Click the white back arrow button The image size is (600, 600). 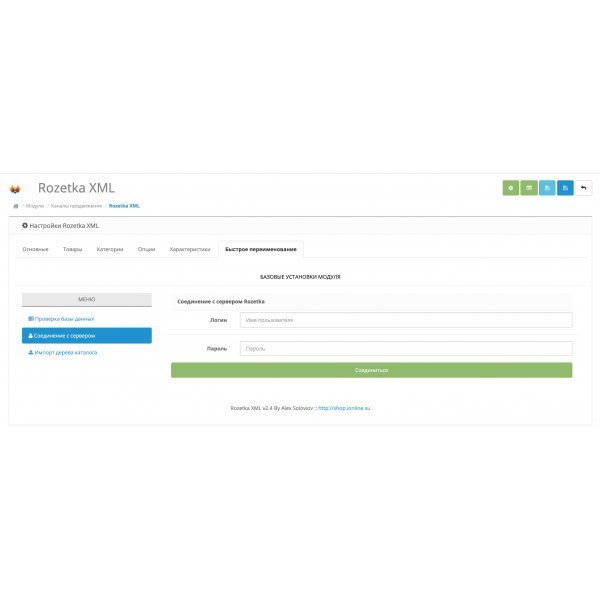(584, 188)
